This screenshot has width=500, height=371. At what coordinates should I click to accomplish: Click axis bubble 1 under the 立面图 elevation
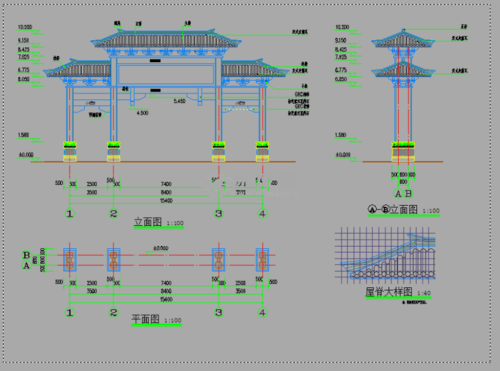pyautogui.click(x=70, y=214)
